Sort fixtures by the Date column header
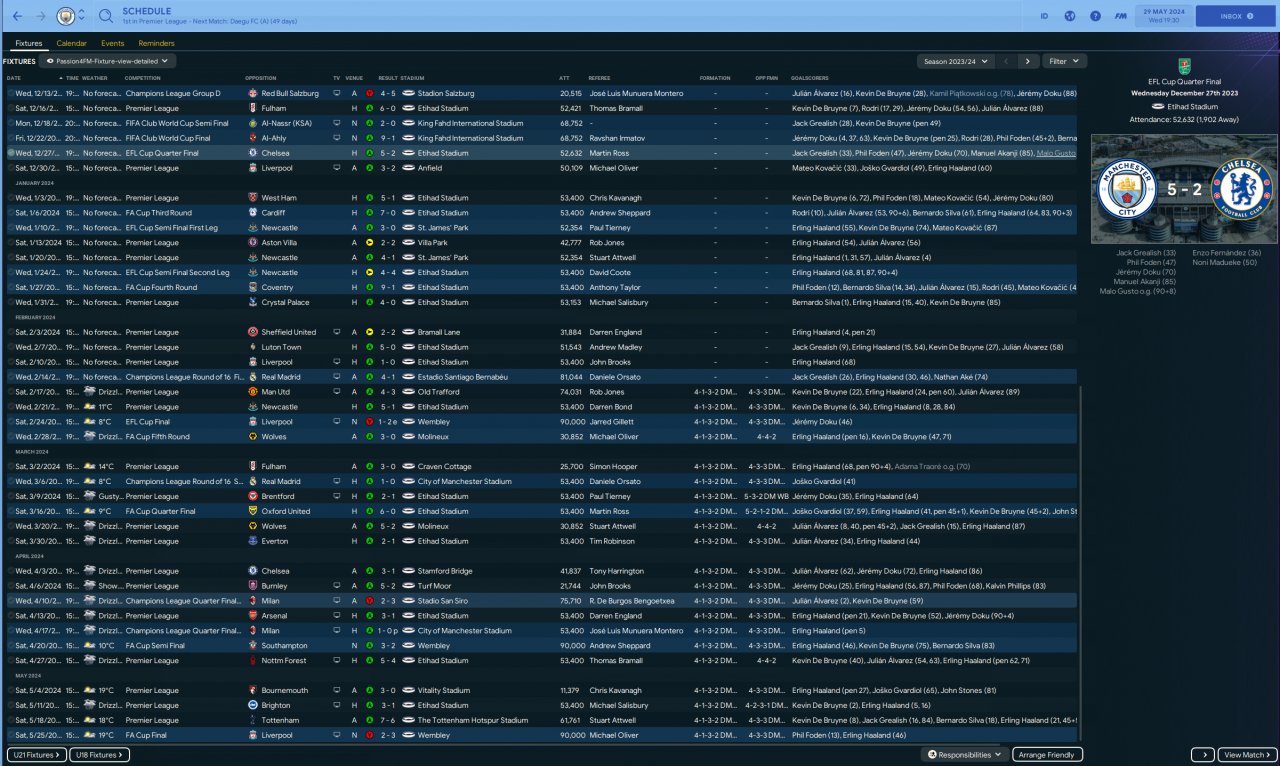The width and height of the screenshot is (1280, 766). point(14,77)
